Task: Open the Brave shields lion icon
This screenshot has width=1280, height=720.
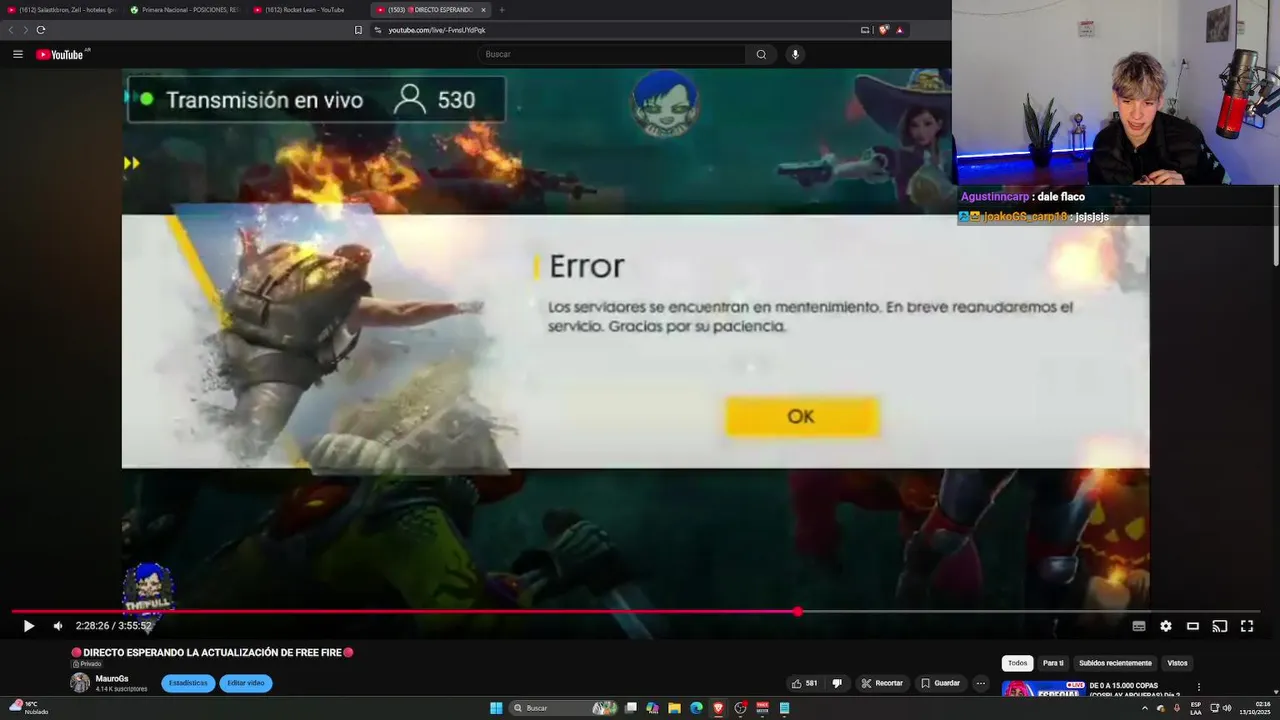Action: (883, 30)
